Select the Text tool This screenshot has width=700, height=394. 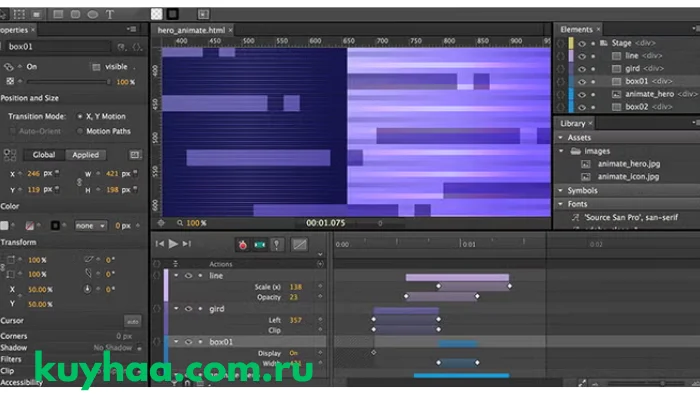click(x=110, y=14)
